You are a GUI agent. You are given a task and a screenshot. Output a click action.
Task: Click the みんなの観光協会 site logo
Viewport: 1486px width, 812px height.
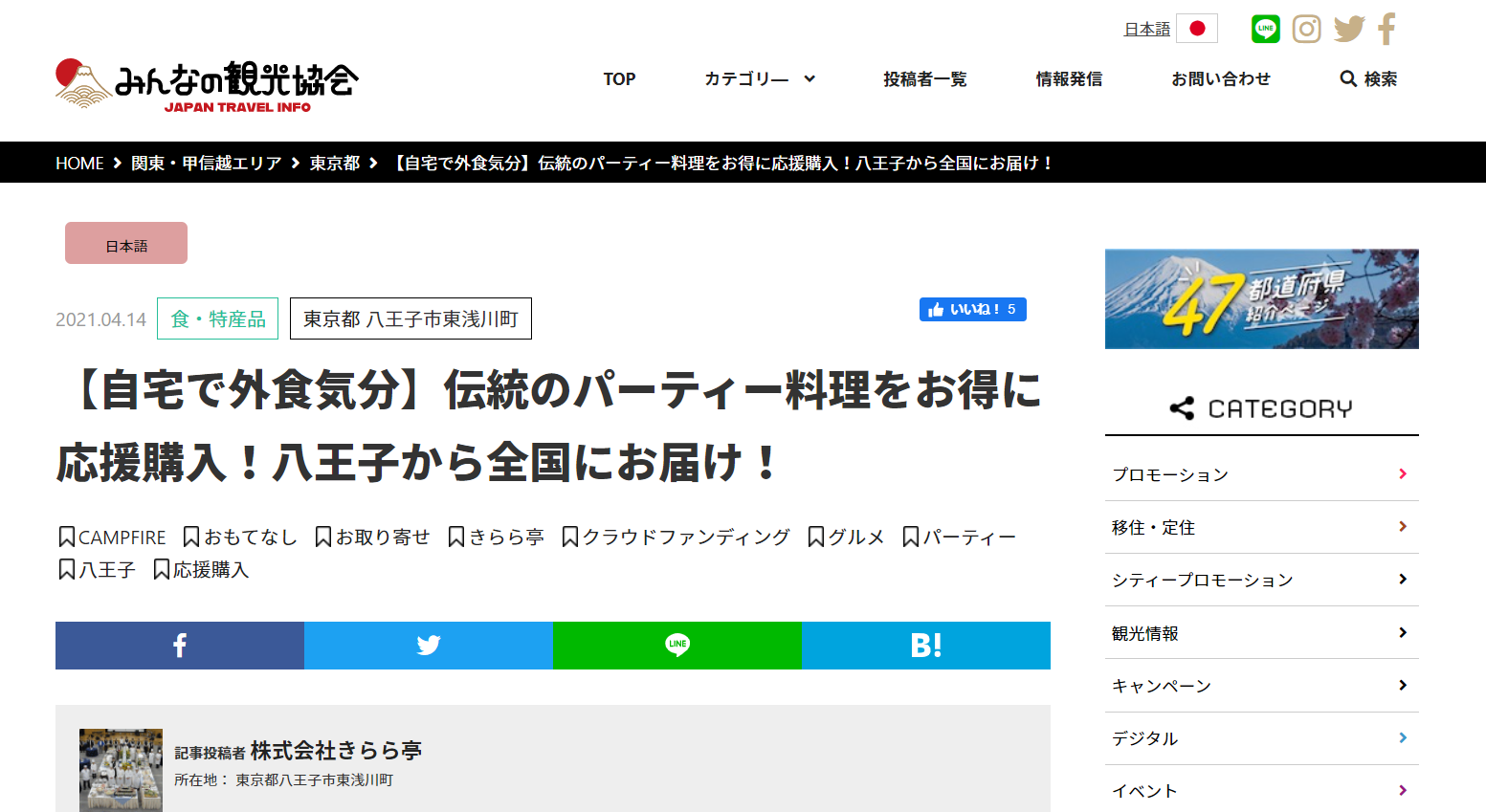click(207, 86)
